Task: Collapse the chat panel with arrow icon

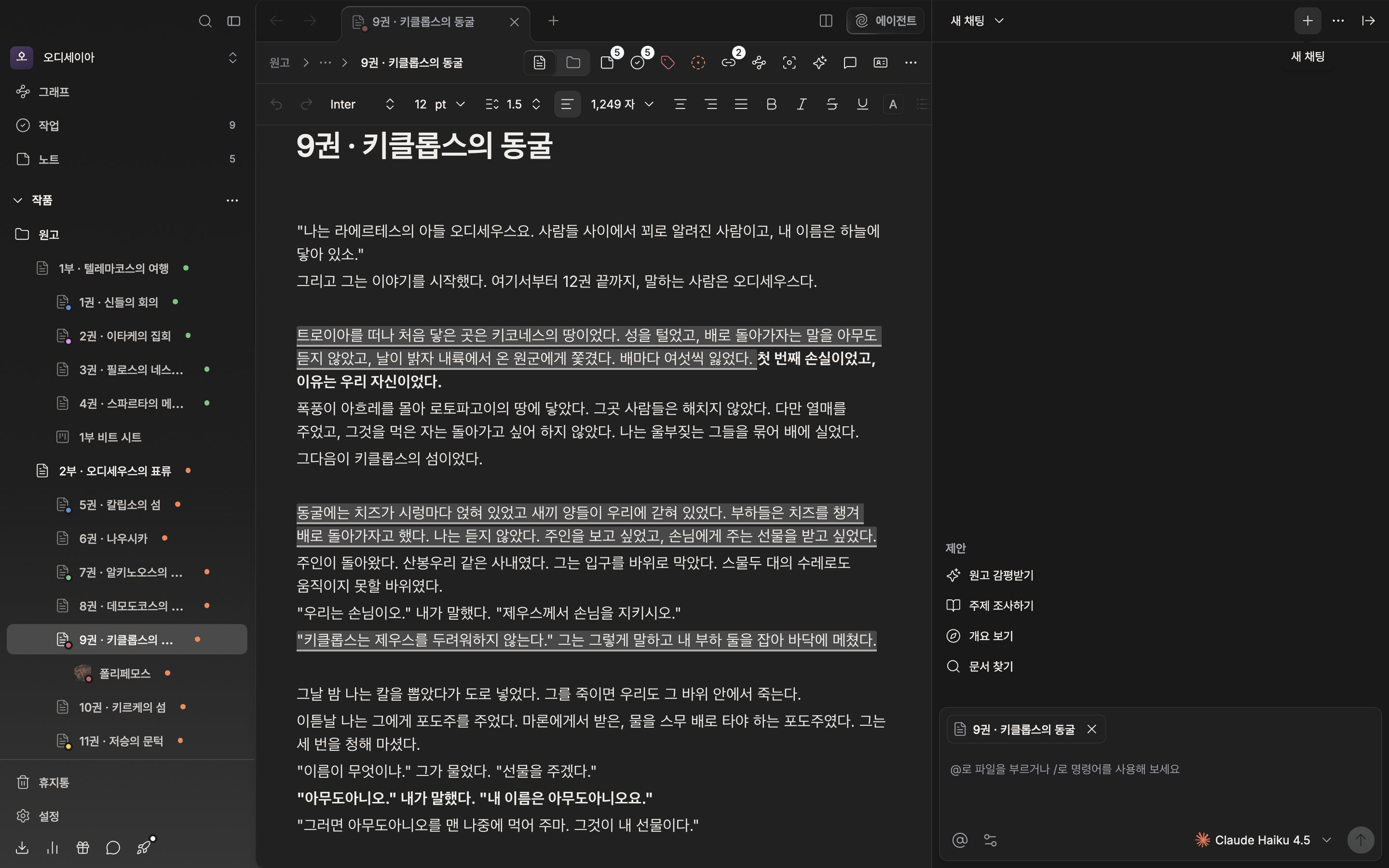Action: 1368,21
